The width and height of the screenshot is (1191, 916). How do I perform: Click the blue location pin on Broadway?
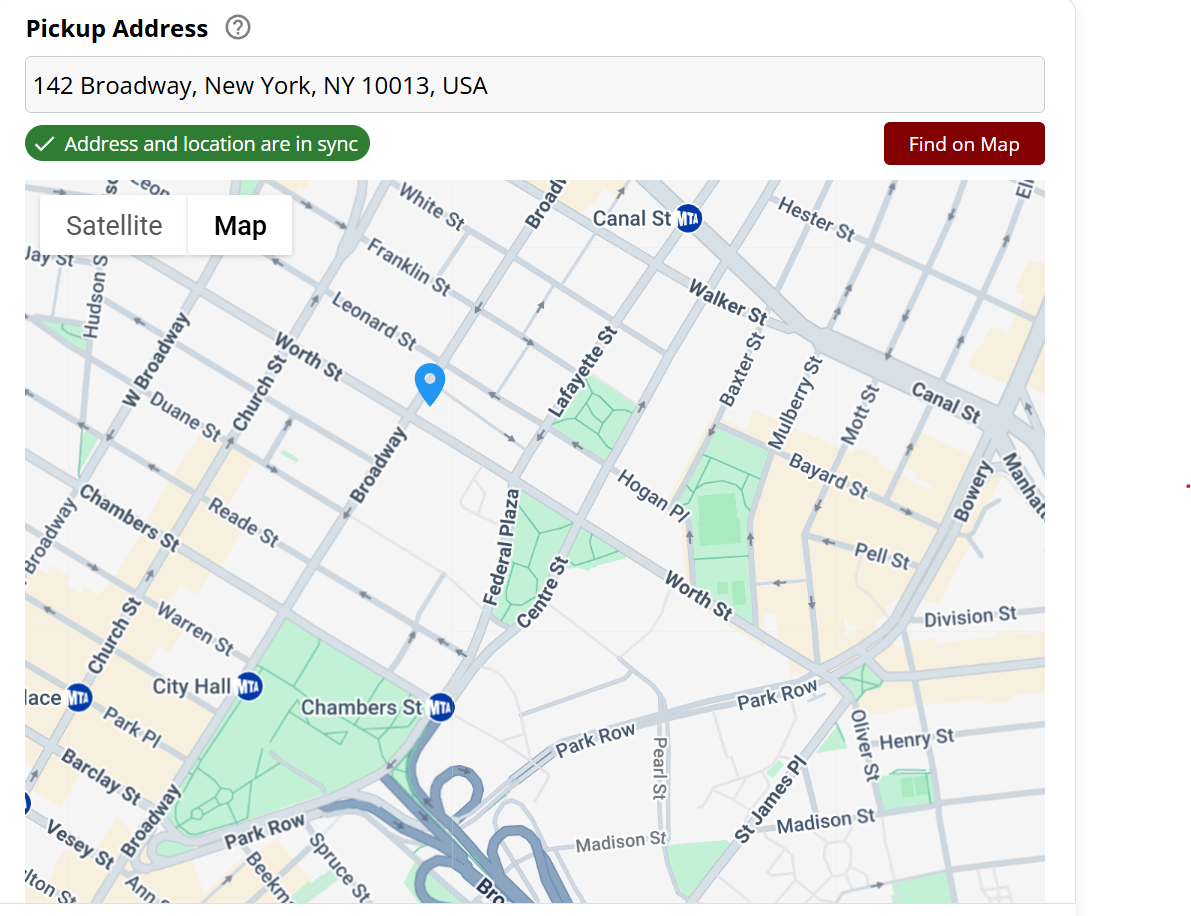(430, 385)
